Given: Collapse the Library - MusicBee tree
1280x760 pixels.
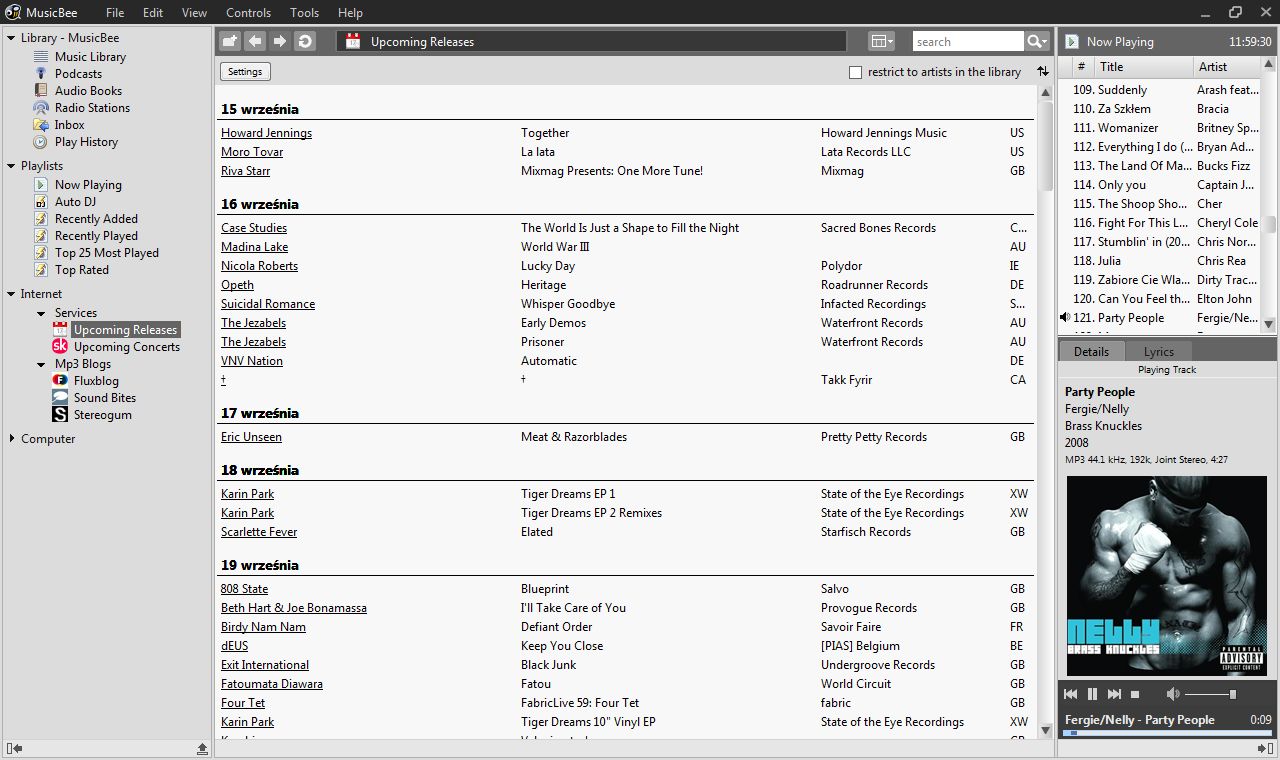Looking at the screenshot, I should [11, 38].
